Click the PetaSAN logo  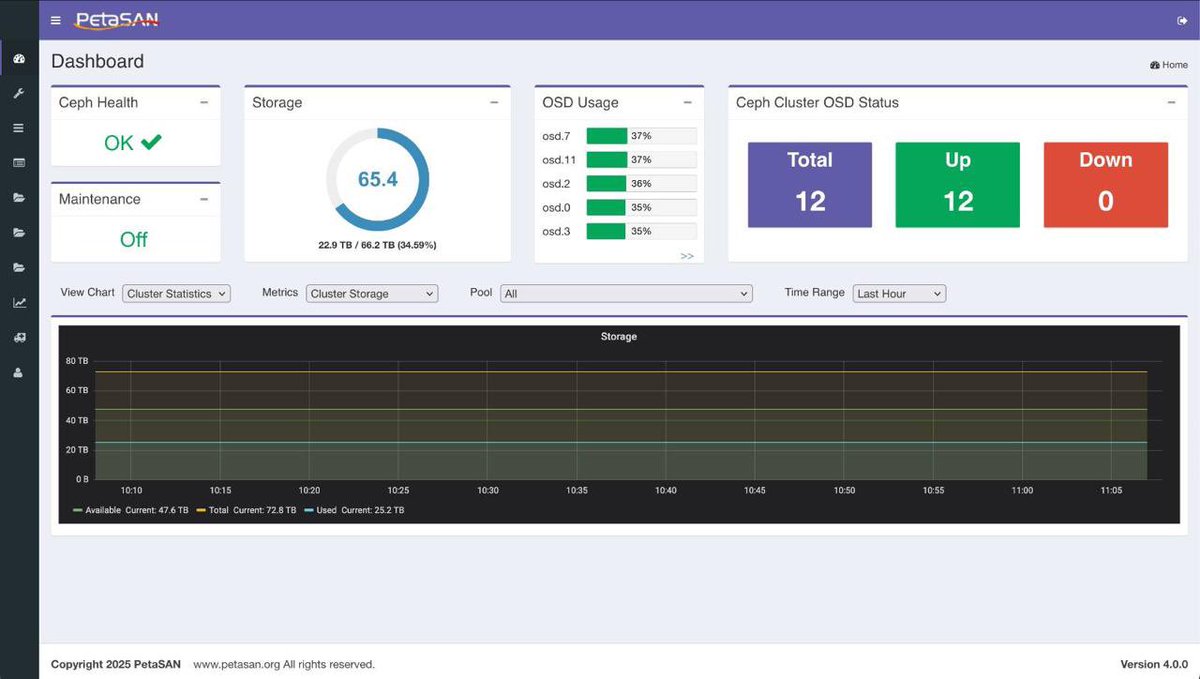point(117,20)
